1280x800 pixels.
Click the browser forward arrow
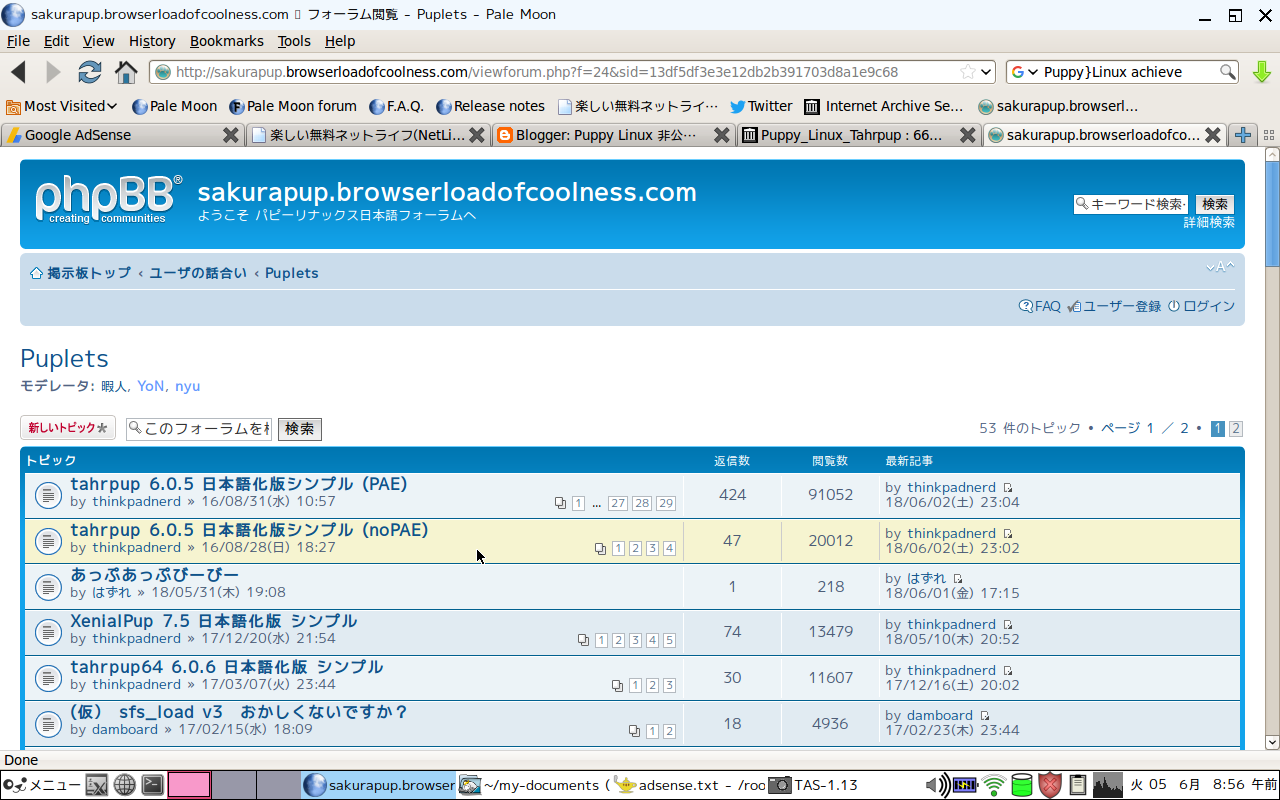53,72
